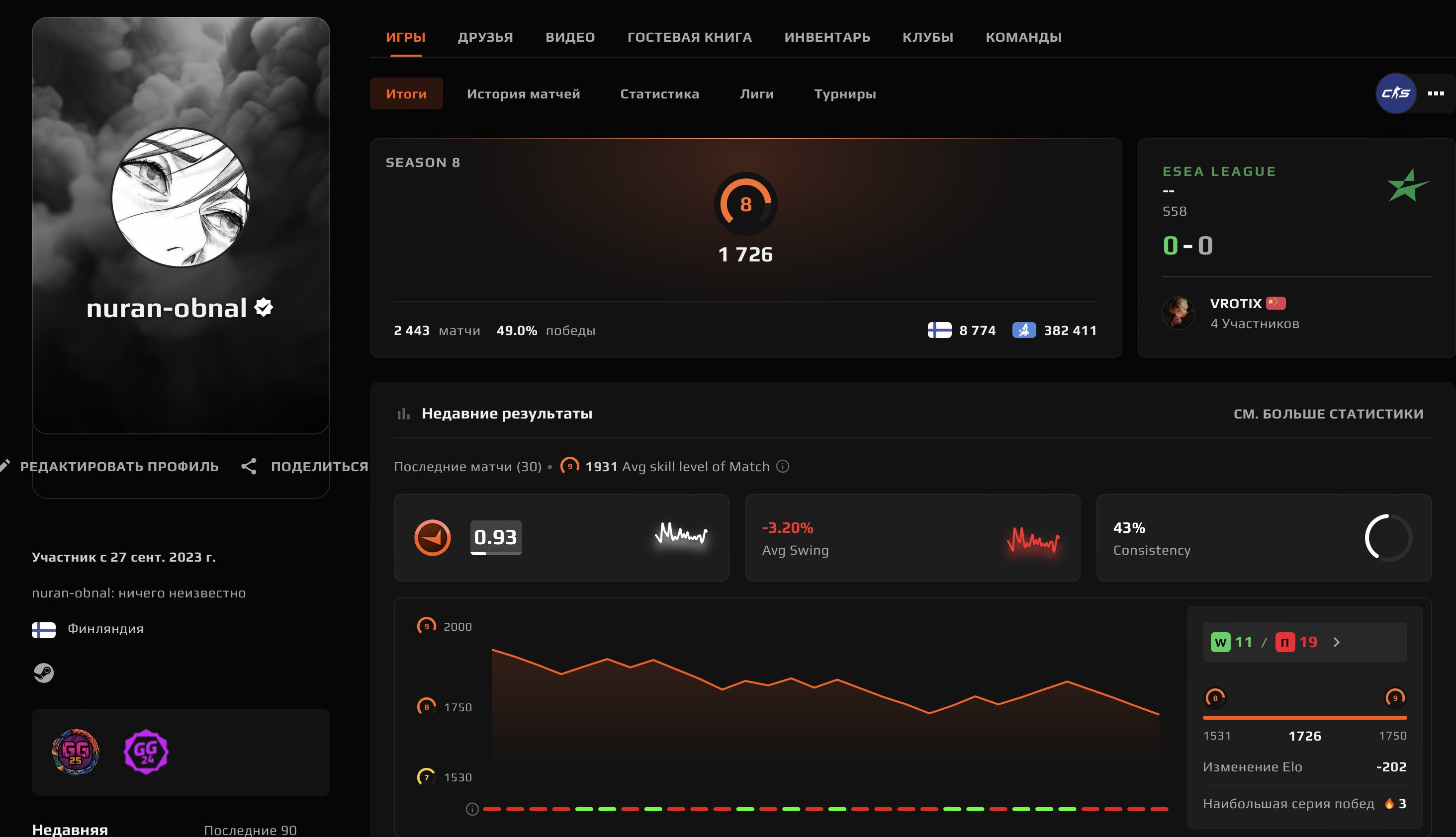Select the Итоги sub-tab
Viewport: 1456px width, 837px height.
coord(406,93)
